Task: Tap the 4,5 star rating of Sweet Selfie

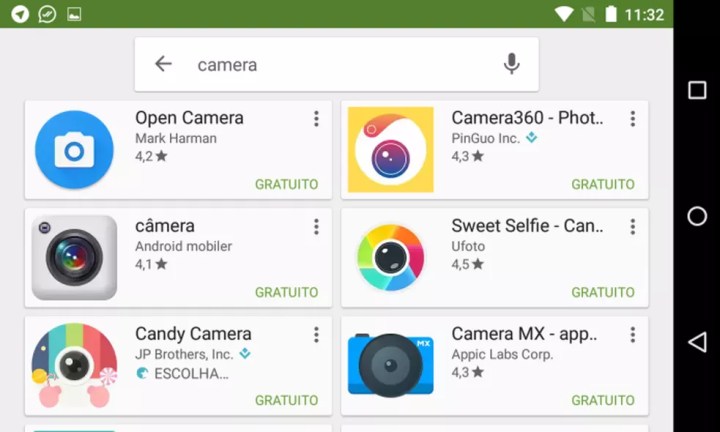Action: coord(467,264)
